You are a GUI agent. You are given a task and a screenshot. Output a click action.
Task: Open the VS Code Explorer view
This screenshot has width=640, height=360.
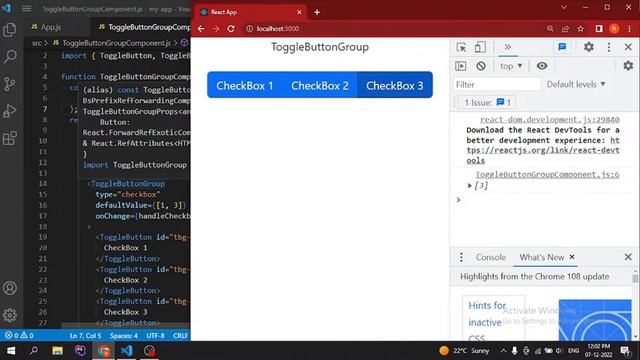point(10,29)
